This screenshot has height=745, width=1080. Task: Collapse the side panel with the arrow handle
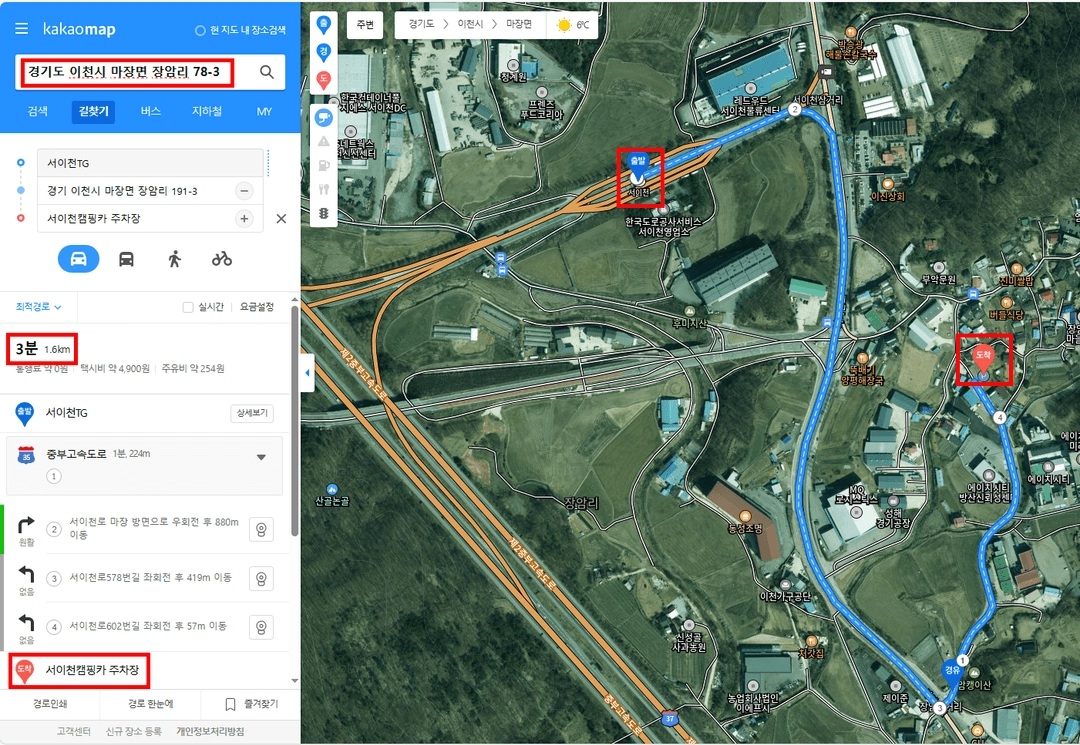point(307,372)
